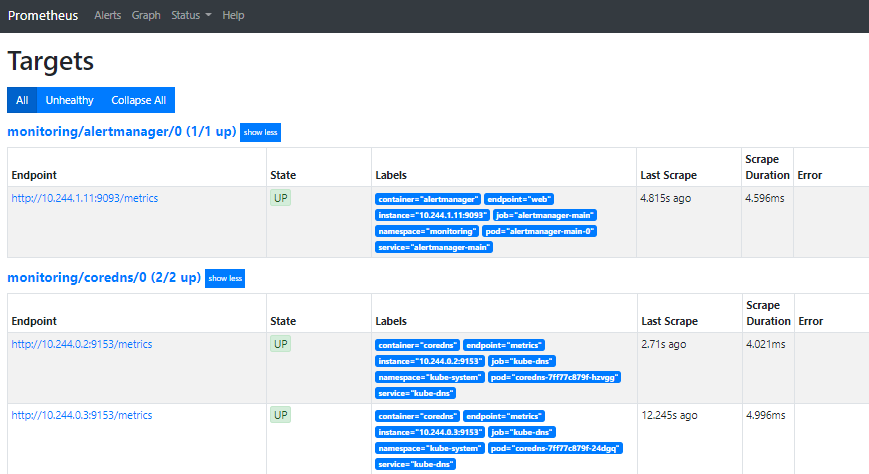Click the service="alertmanager-main" label

[x=434, y=247]
